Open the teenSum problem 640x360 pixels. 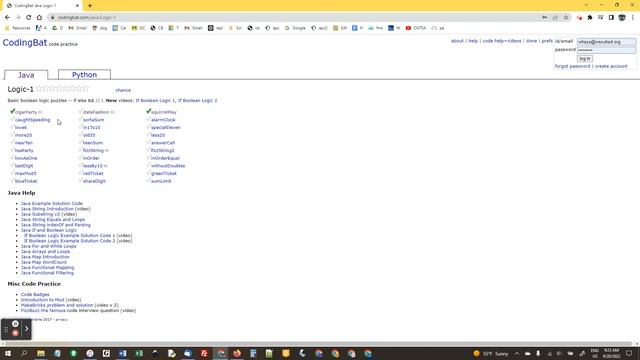[93, 143]
